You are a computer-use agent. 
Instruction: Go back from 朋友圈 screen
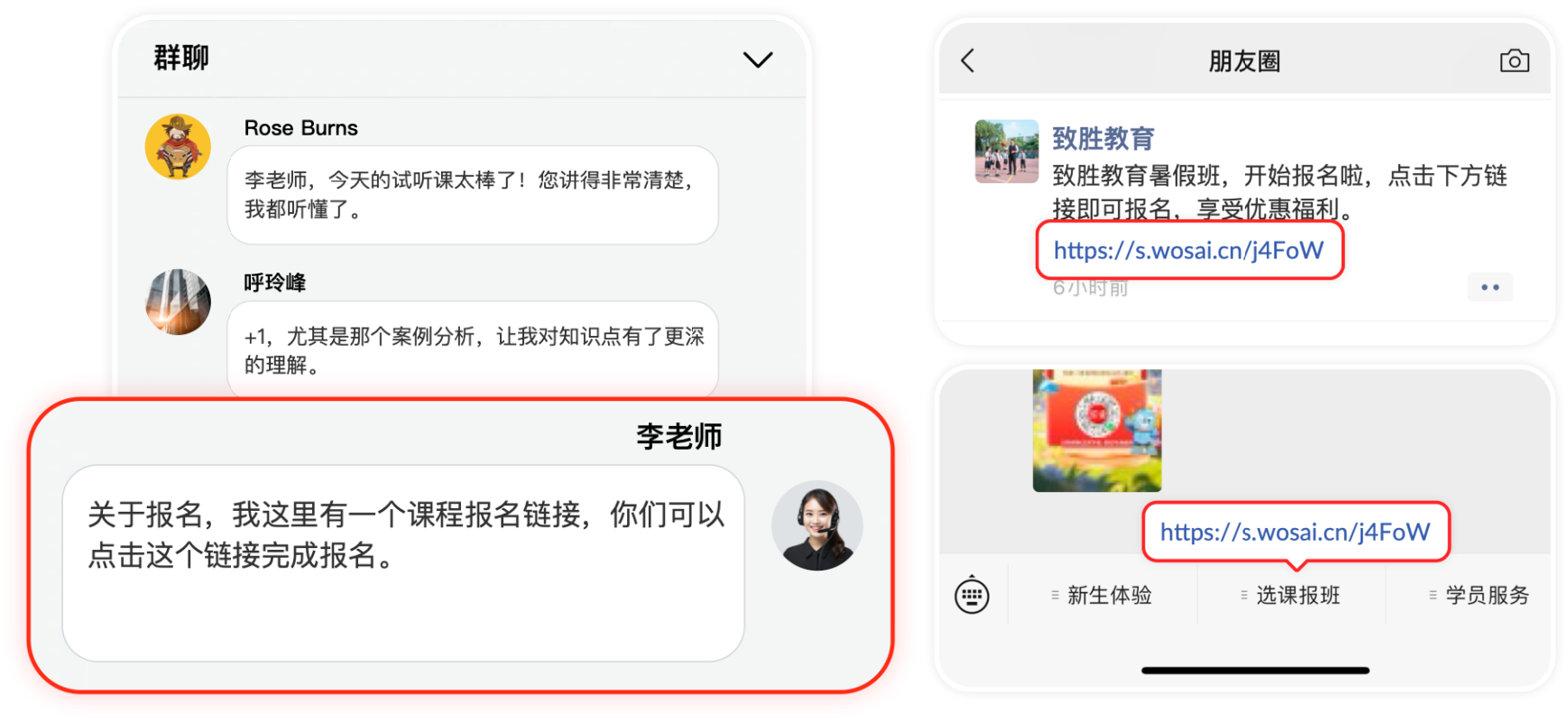point(968,60)
